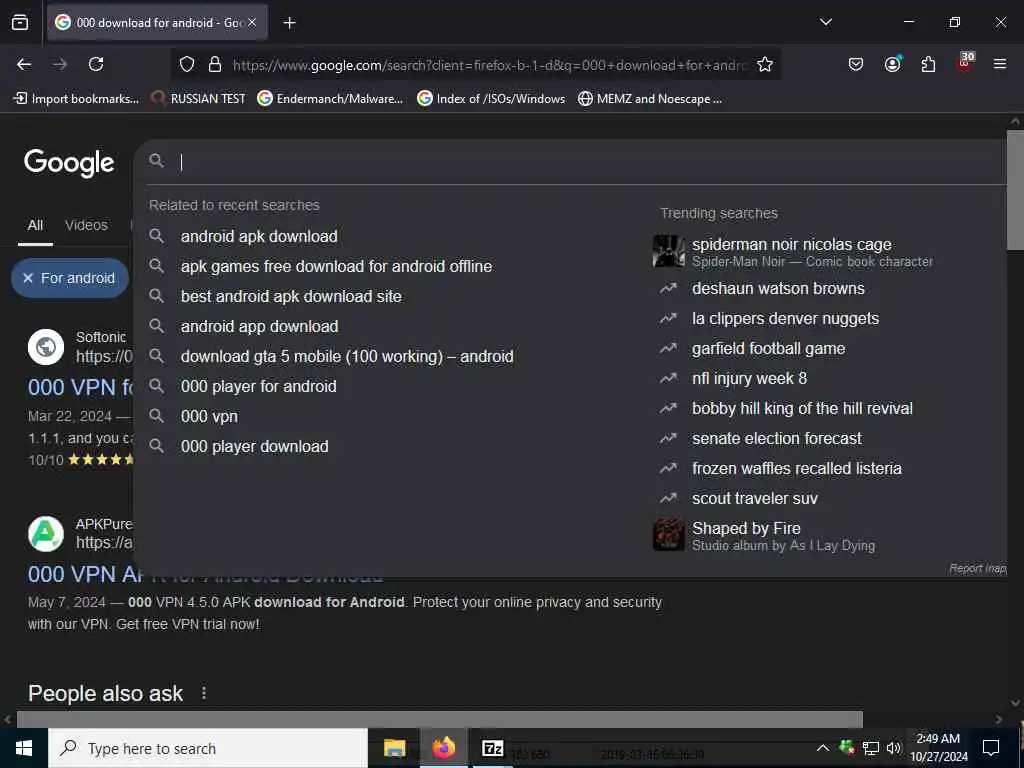This screenshot has width=1024, height=768.
Task: Choose suggestion 'android app download'
Action: [259, 327]
